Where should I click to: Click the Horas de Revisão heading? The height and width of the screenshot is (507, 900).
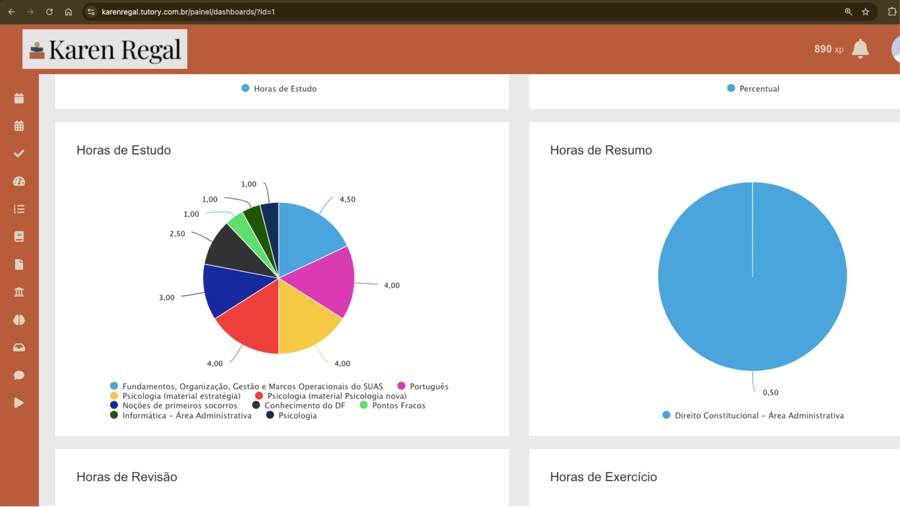click(x=127, y=477)
